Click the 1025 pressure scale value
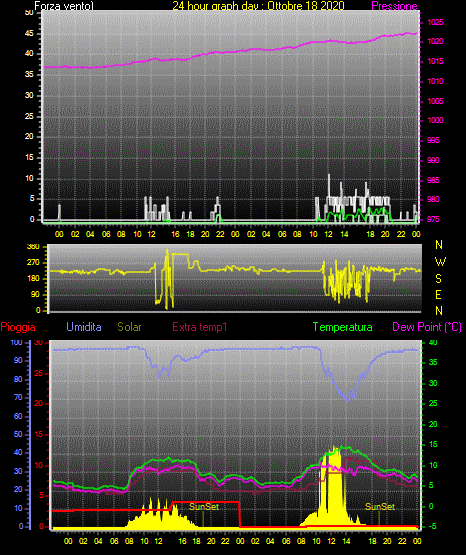The image size is (466, 555). (x=435, y=22)
